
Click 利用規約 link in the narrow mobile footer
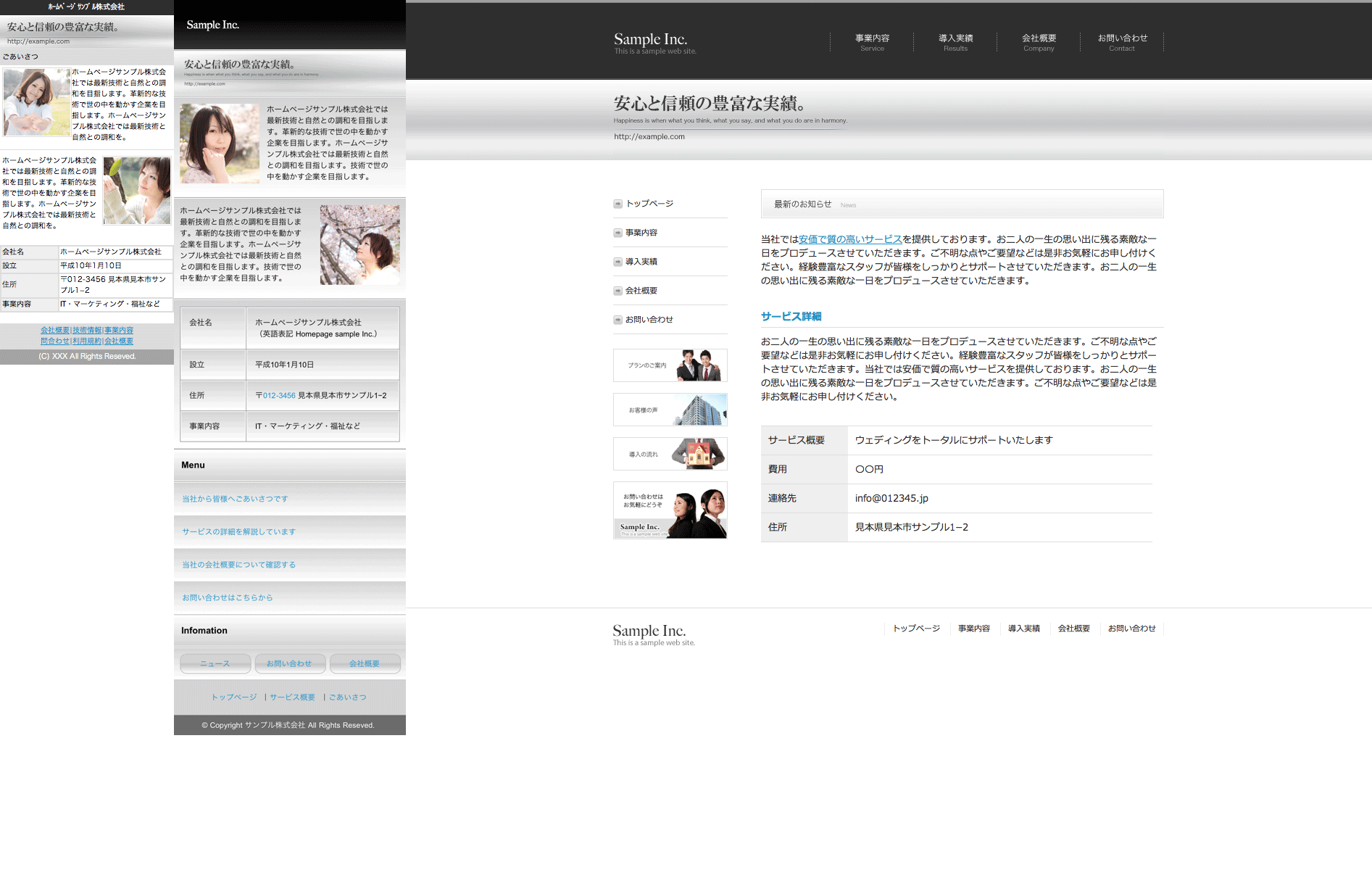[x=87, y=341]
